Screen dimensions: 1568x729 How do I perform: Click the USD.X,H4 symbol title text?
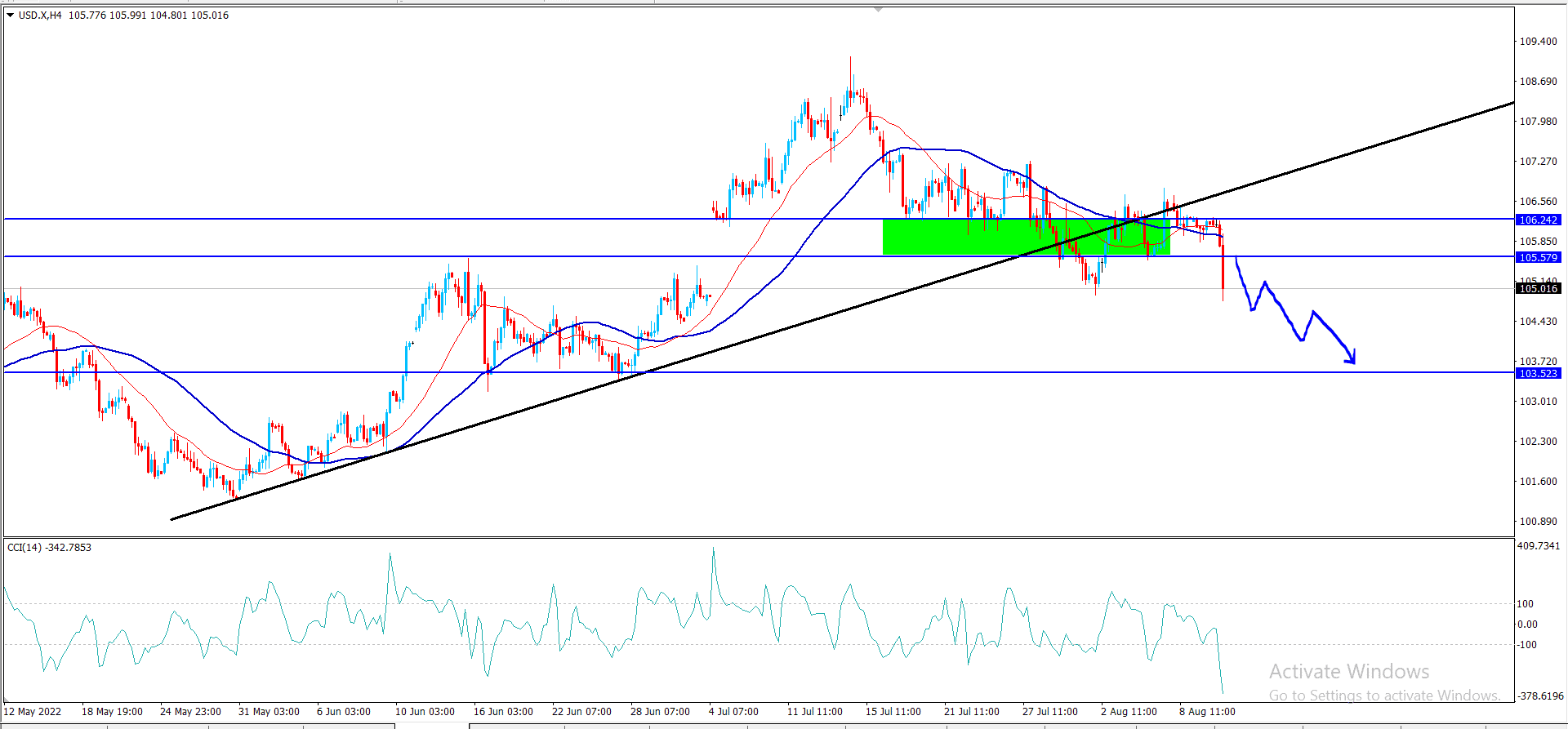click(x=40, y=16)
